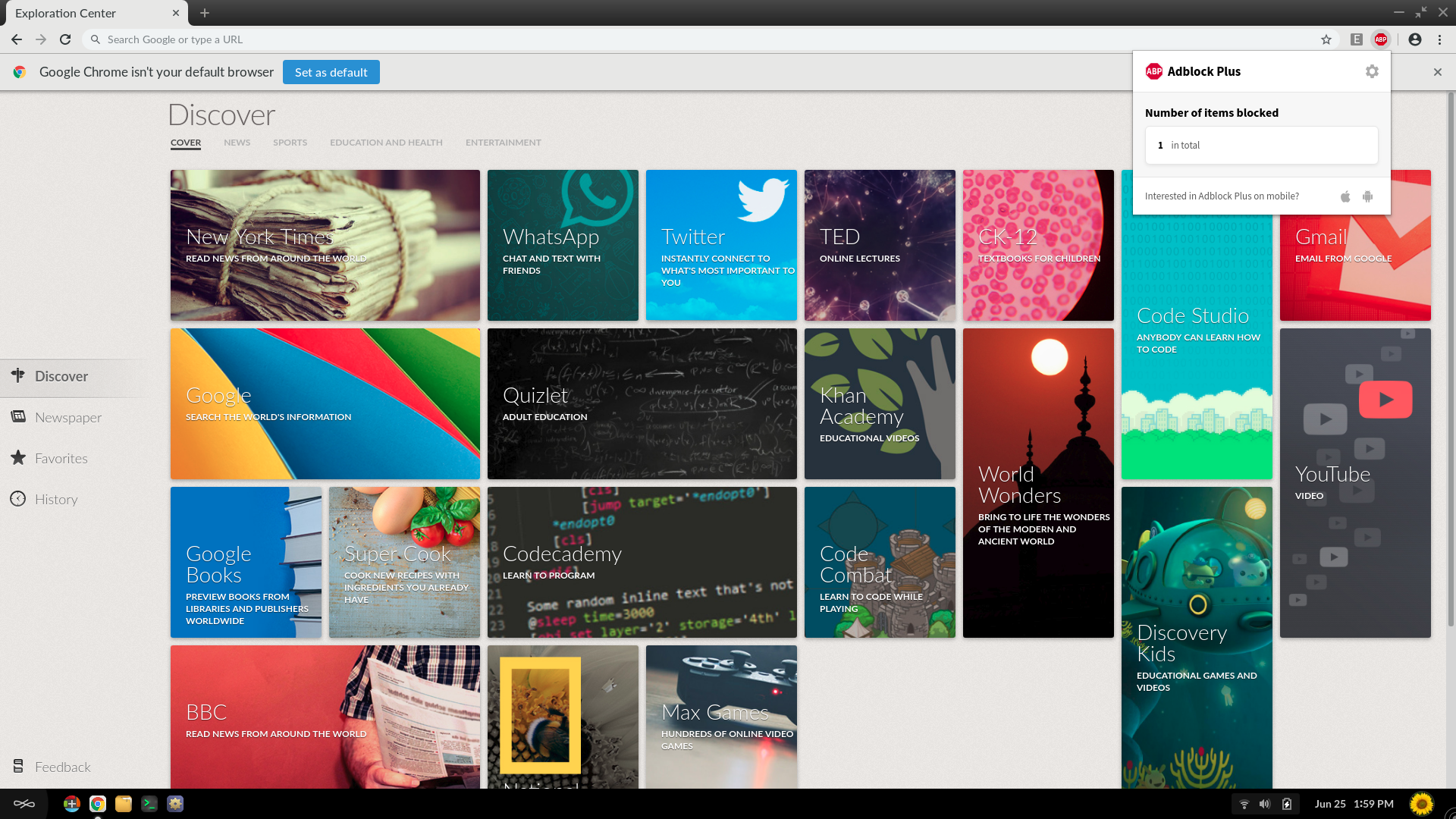The width and height of the screenshot is (1456, 819).
Task: Open a new browser tab
Action: coord(205,13)
